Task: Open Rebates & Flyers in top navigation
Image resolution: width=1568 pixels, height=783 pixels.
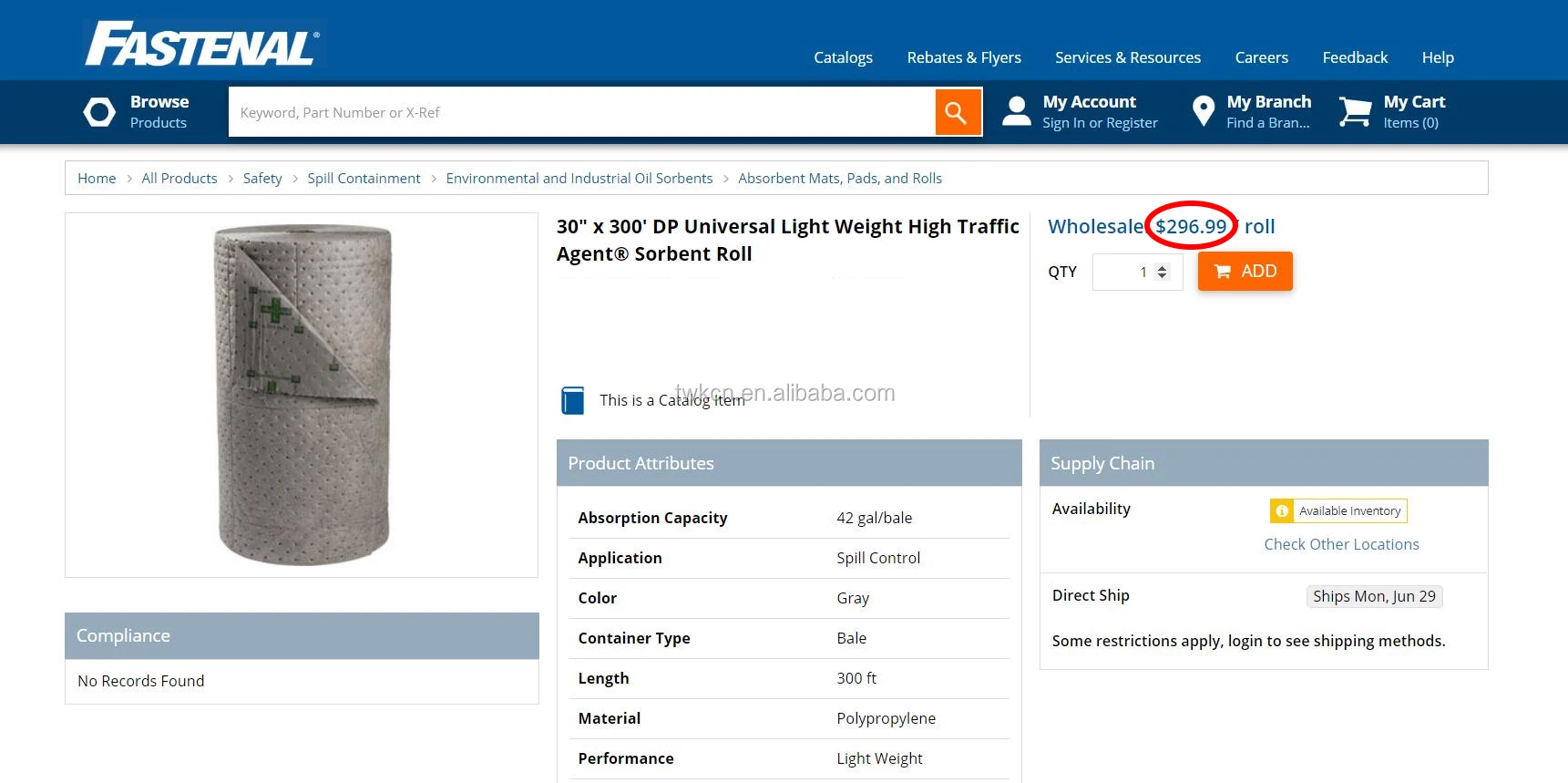Action: point(963,57)
